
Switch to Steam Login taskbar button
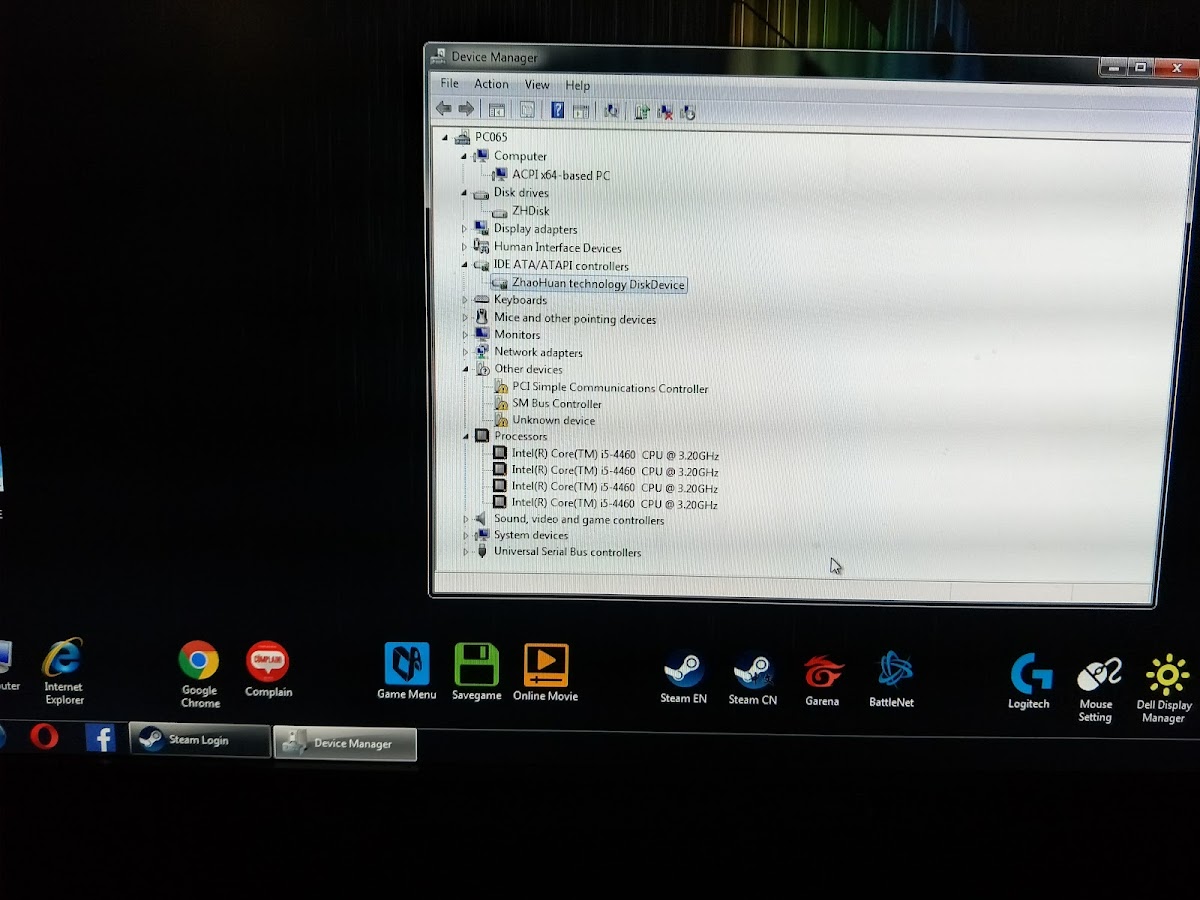(200, 741)
